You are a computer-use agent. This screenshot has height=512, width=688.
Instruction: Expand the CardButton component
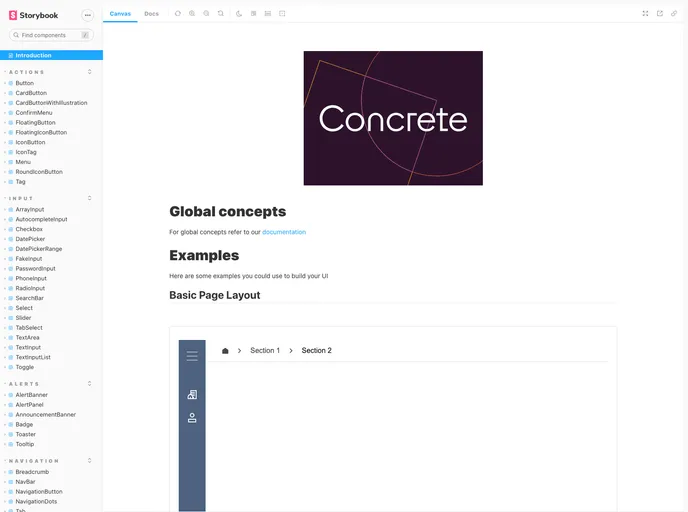pos(31,93)
